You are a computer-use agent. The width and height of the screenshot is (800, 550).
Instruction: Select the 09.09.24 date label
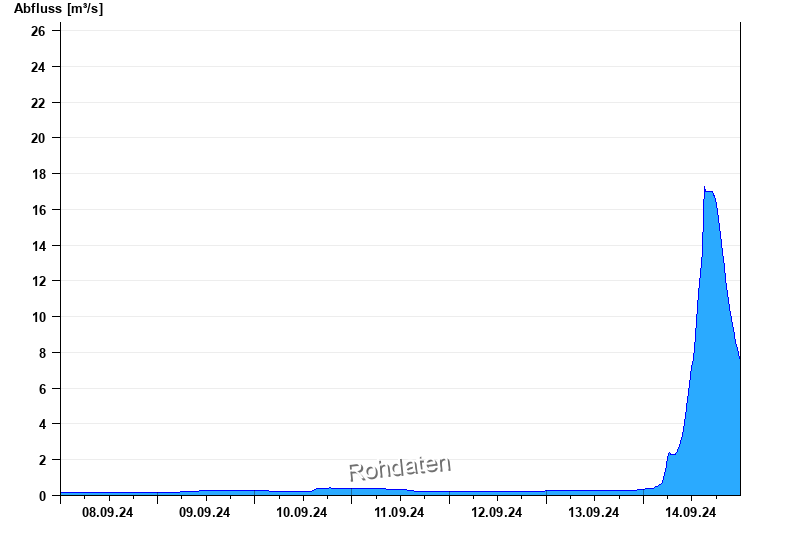(x=205, y=513)
